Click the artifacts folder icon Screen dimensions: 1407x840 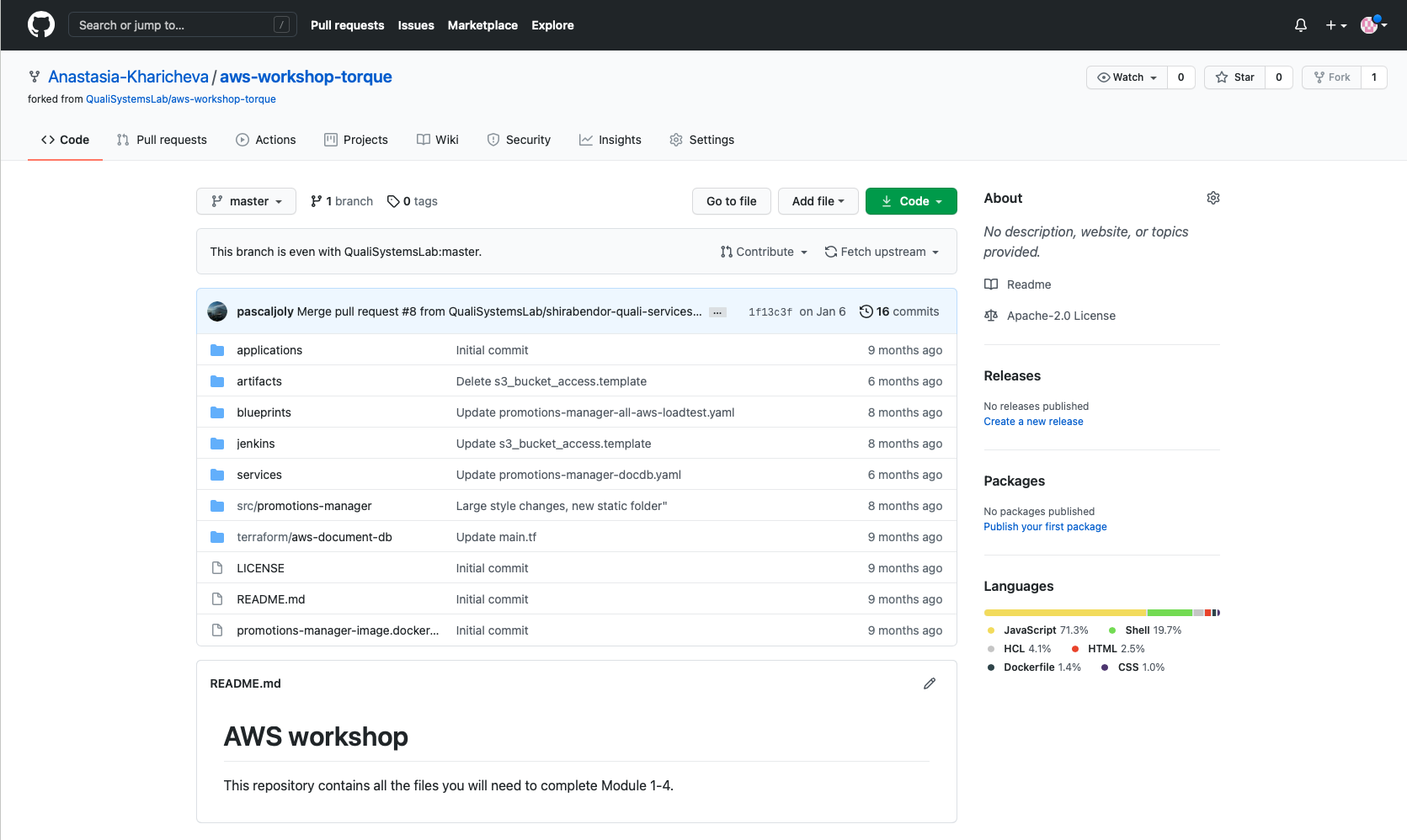(217, 381)
